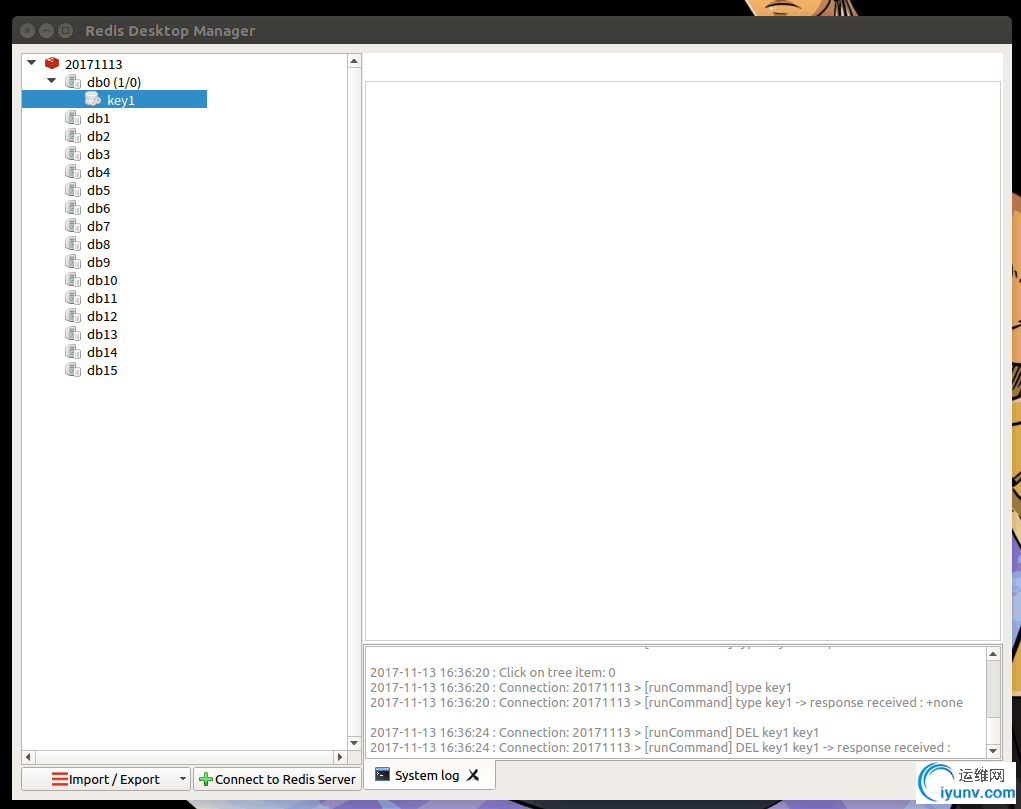Click log line ending '[runCommand] type key1'
Screen dimensions: 1021x809
pyautogui.click(x=581, y=687)
